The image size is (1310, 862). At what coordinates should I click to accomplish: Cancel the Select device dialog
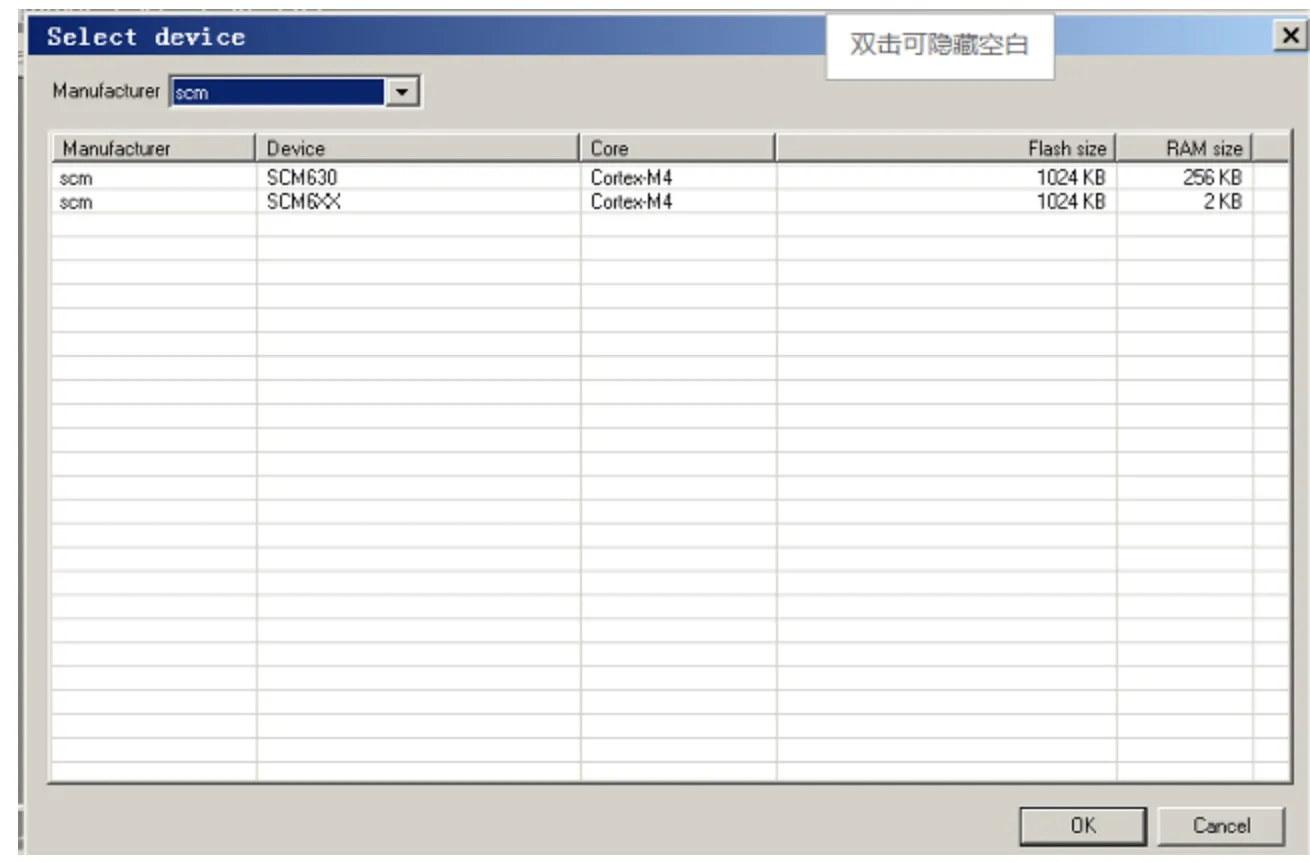coord(1221,826)
